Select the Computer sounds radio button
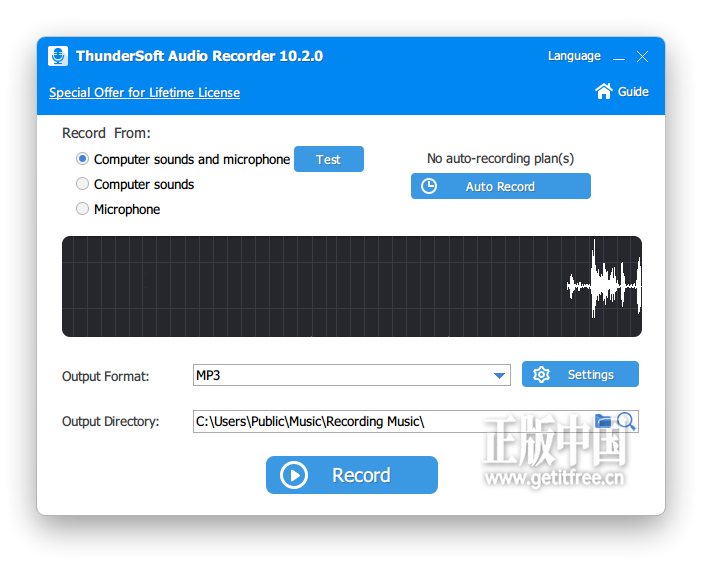Screen dimensions: 702x564 [x=82, y=184]
